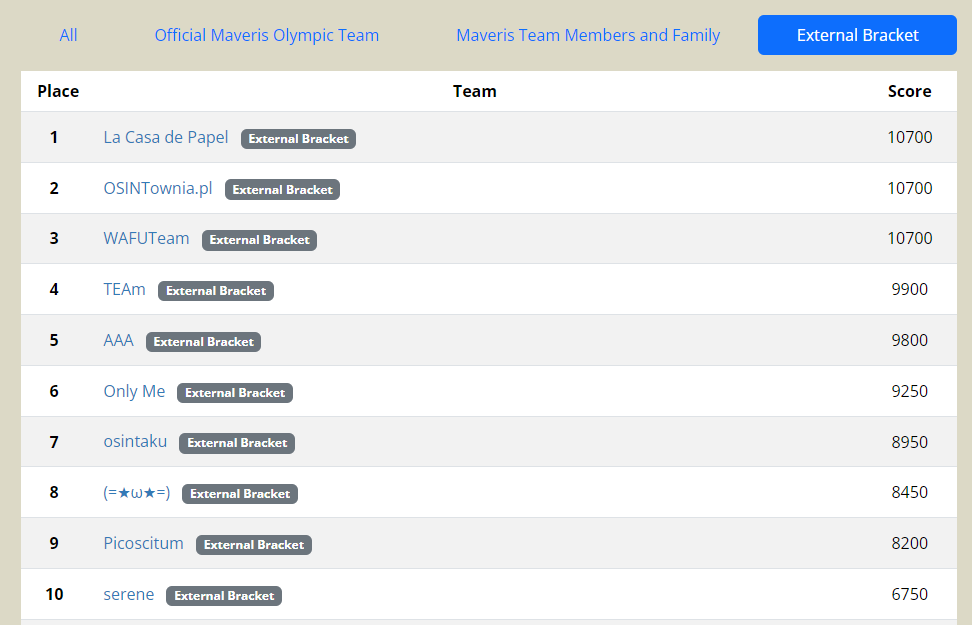This screenshot has height=625, width=972.
Task: Visit the WAFUTeam team page
Action: pos(146,239)
